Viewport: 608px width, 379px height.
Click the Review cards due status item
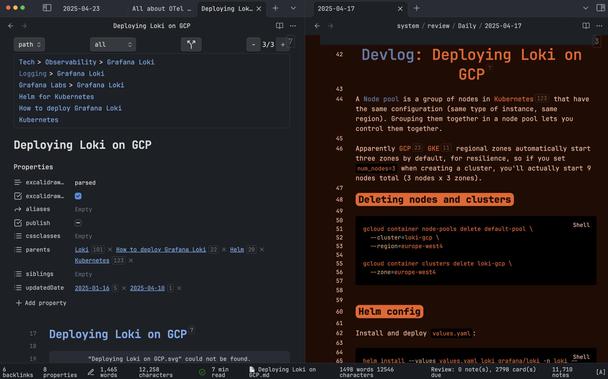(x=484, y=372)
